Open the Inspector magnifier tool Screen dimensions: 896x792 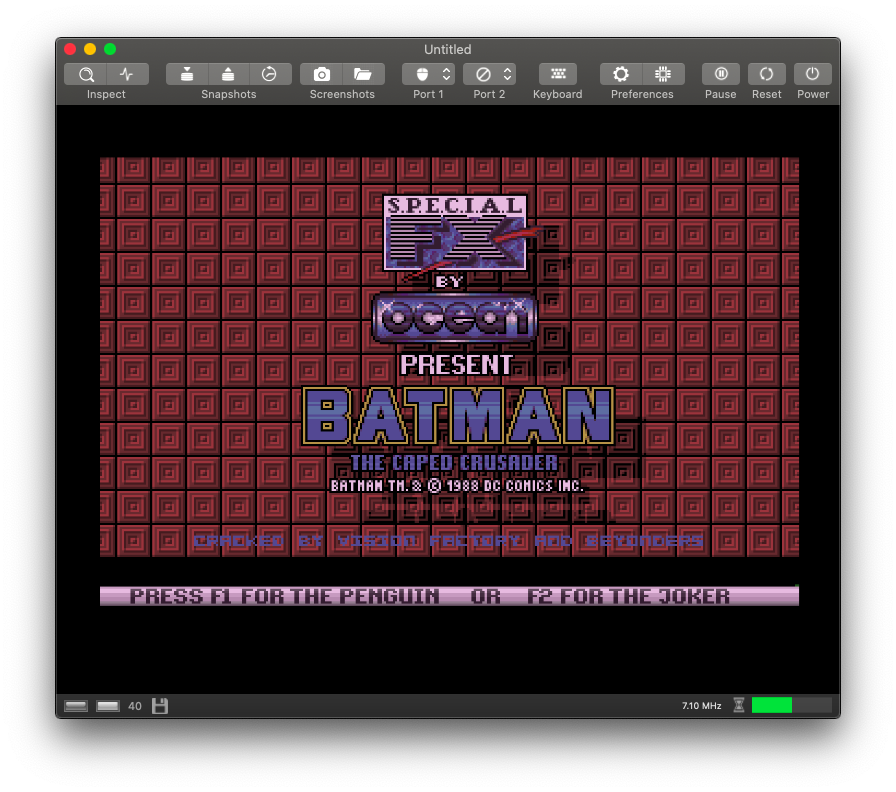tap(86, 74)
